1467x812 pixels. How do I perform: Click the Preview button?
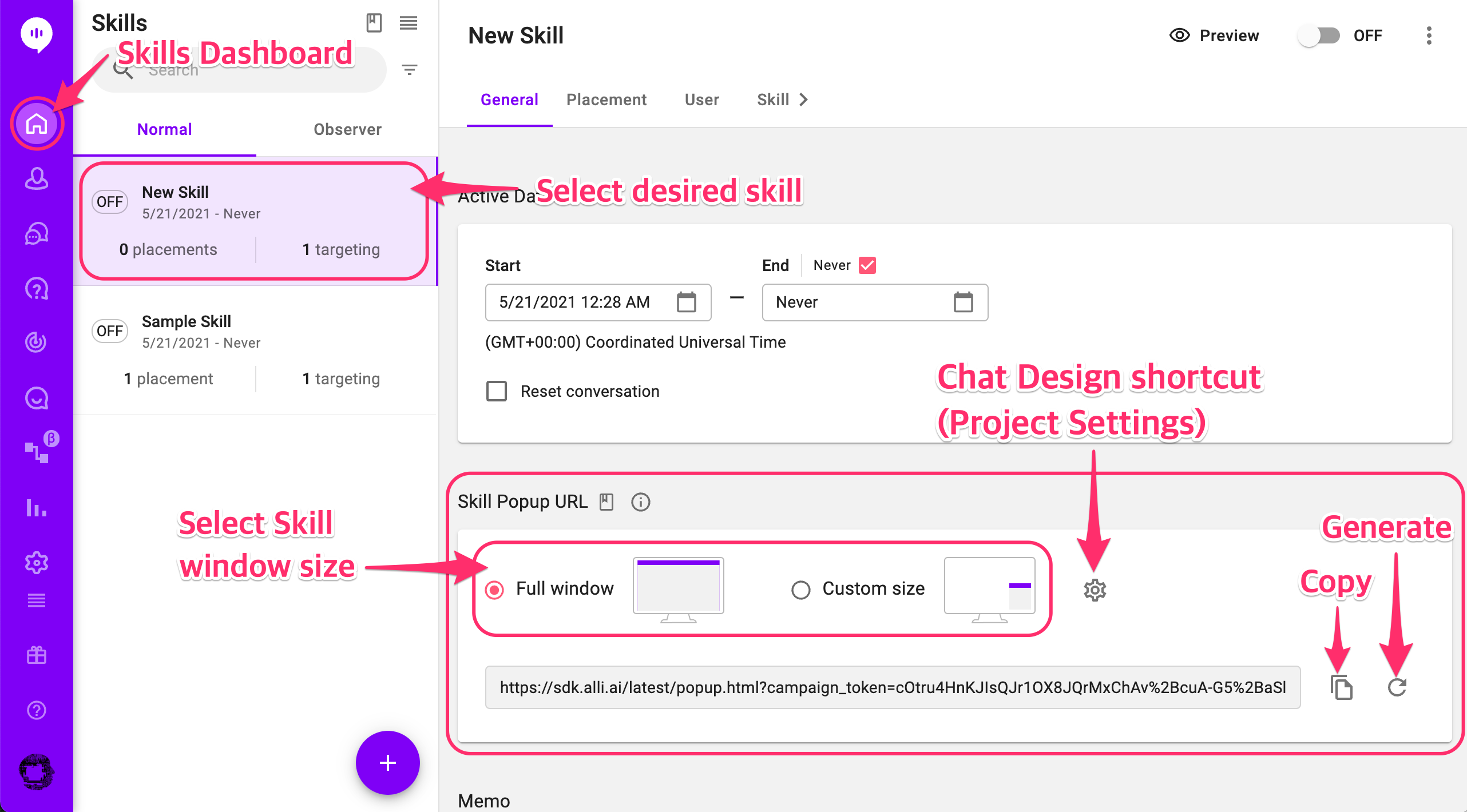(x=1214, y=35)
